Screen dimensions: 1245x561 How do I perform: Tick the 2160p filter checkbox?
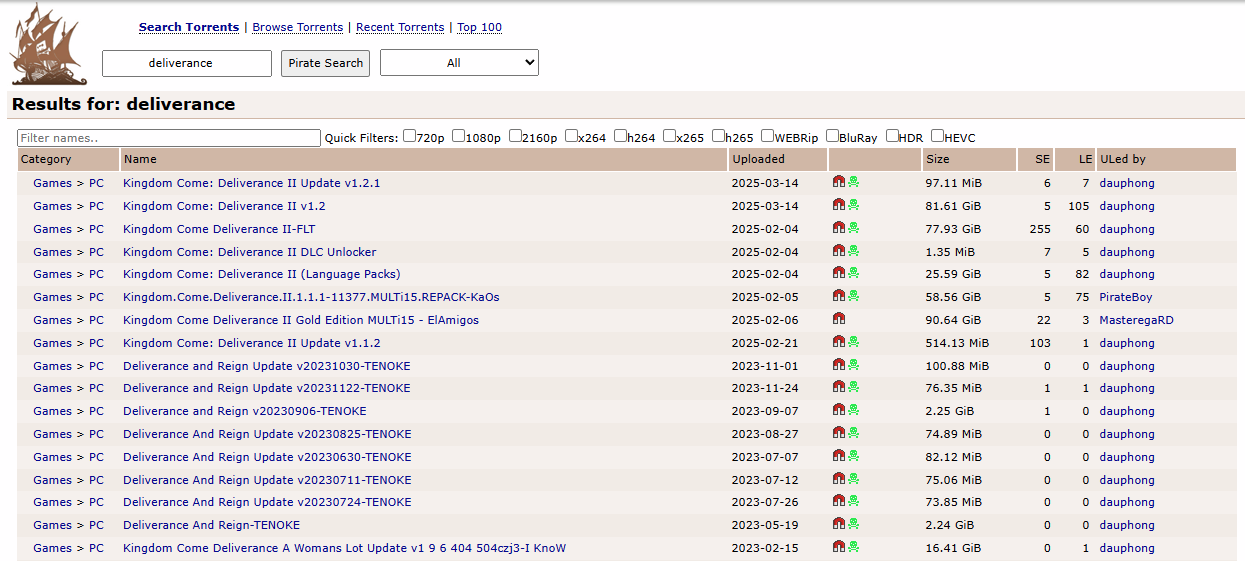click(515, 136)
